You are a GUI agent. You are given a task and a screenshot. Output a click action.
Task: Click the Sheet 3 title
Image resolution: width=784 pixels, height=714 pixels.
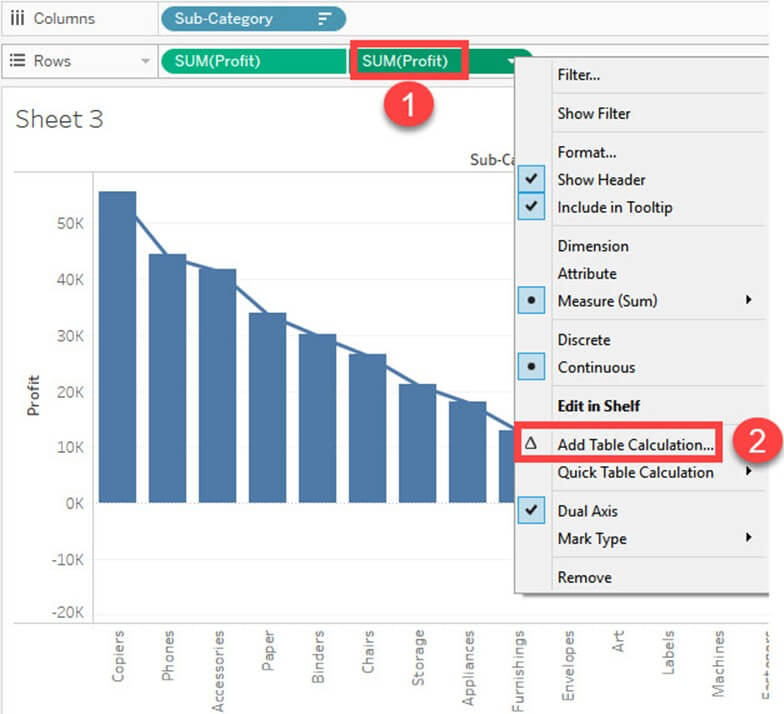click(60, 120)
